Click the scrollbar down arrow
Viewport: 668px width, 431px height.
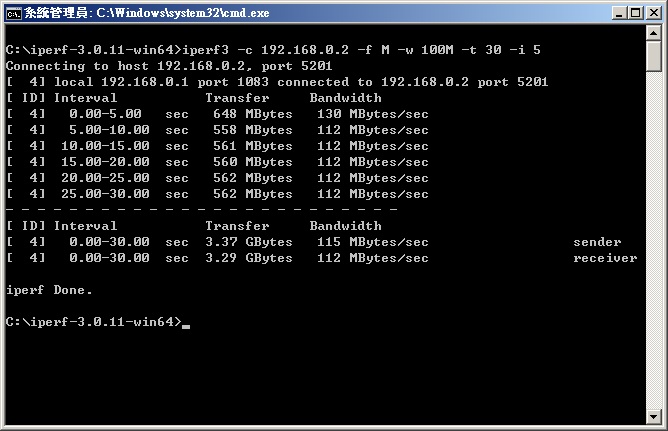(x=654, y=417)
